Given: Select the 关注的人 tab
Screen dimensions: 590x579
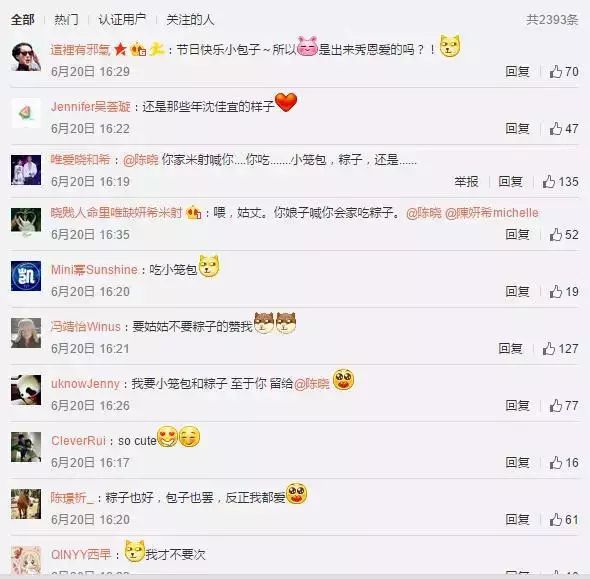Looking at the screenshot, I should [x=190, y=20].
